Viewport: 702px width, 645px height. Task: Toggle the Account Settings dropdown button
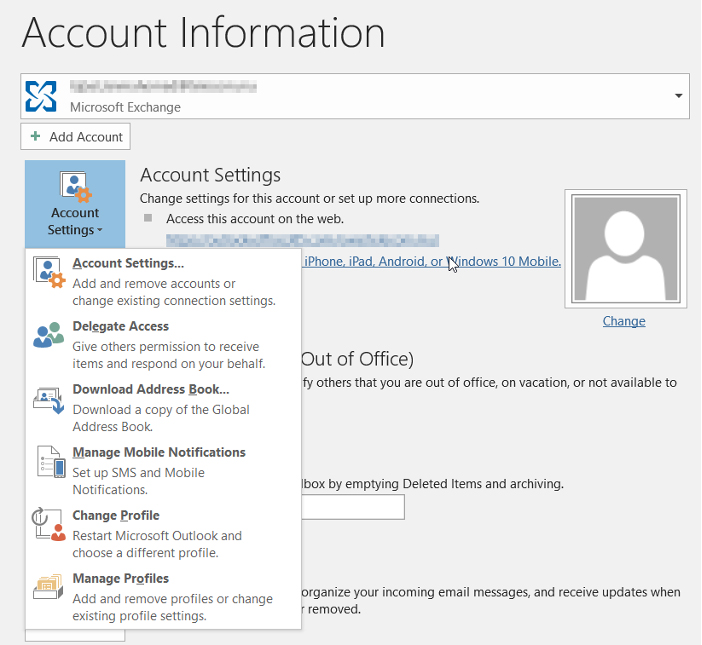(75, 205)
